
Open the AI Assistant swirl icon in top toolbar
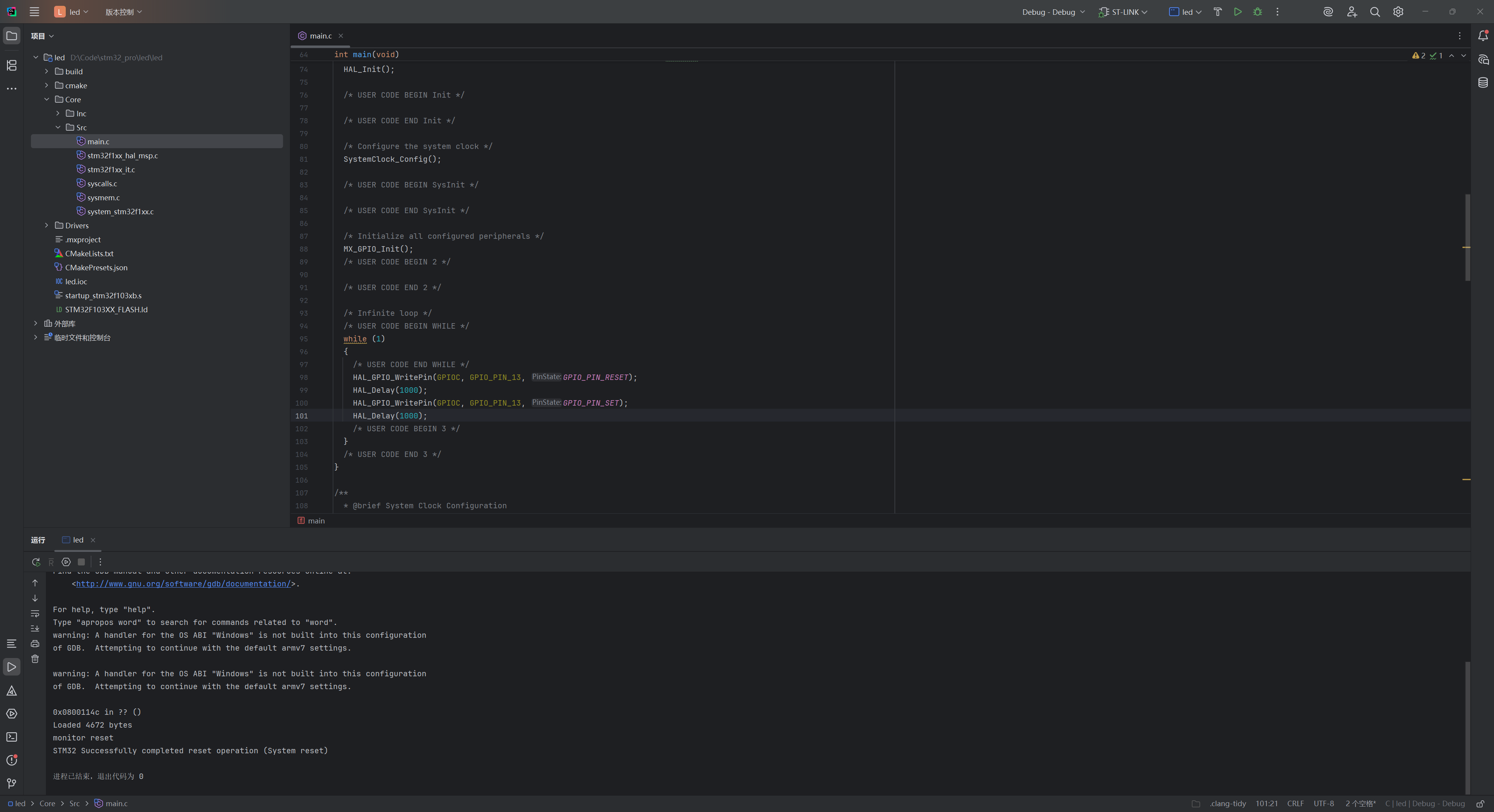(x=1328, y=12)
